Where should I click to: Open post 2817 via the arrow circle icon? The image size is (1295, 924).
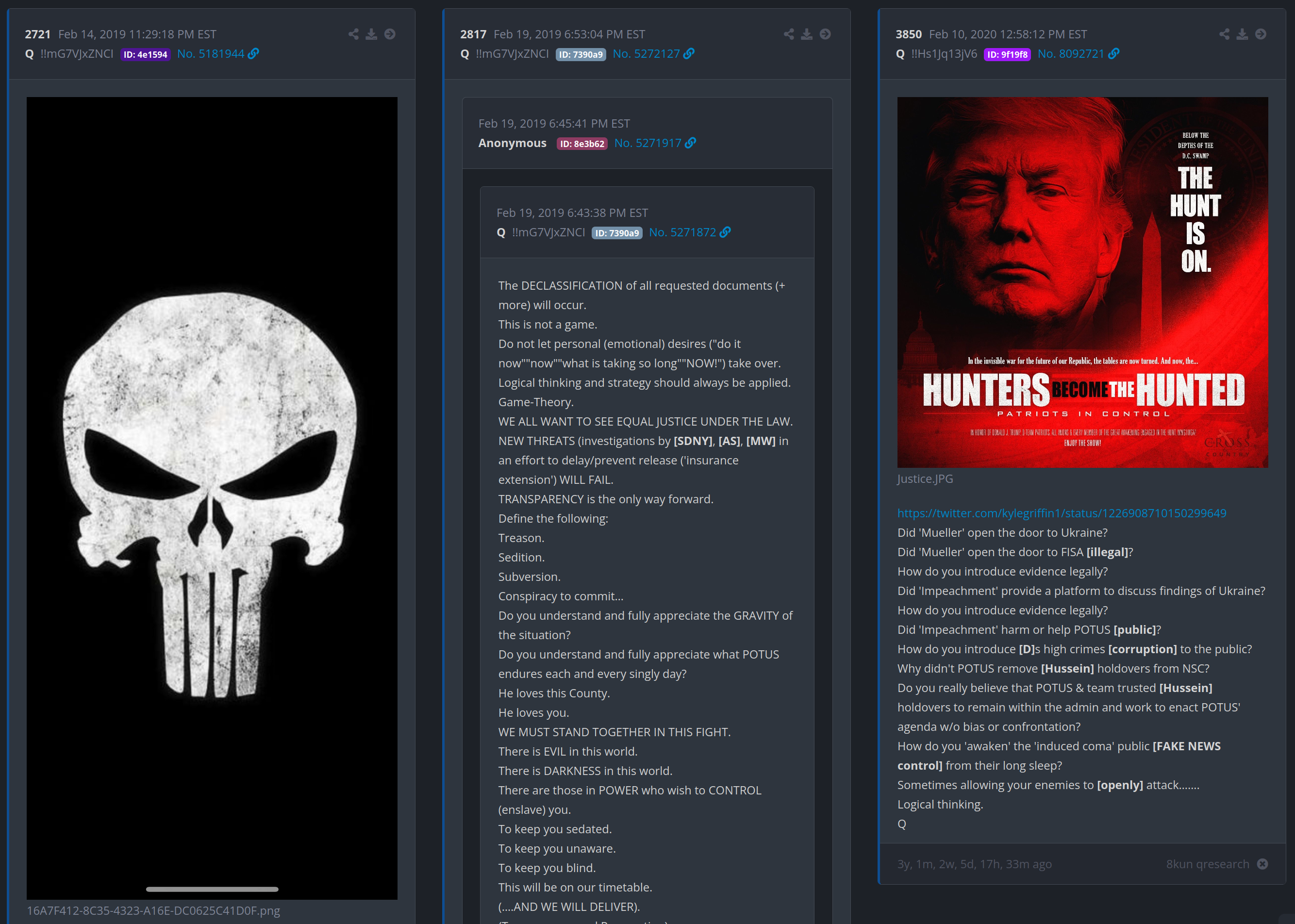[825, 34]
